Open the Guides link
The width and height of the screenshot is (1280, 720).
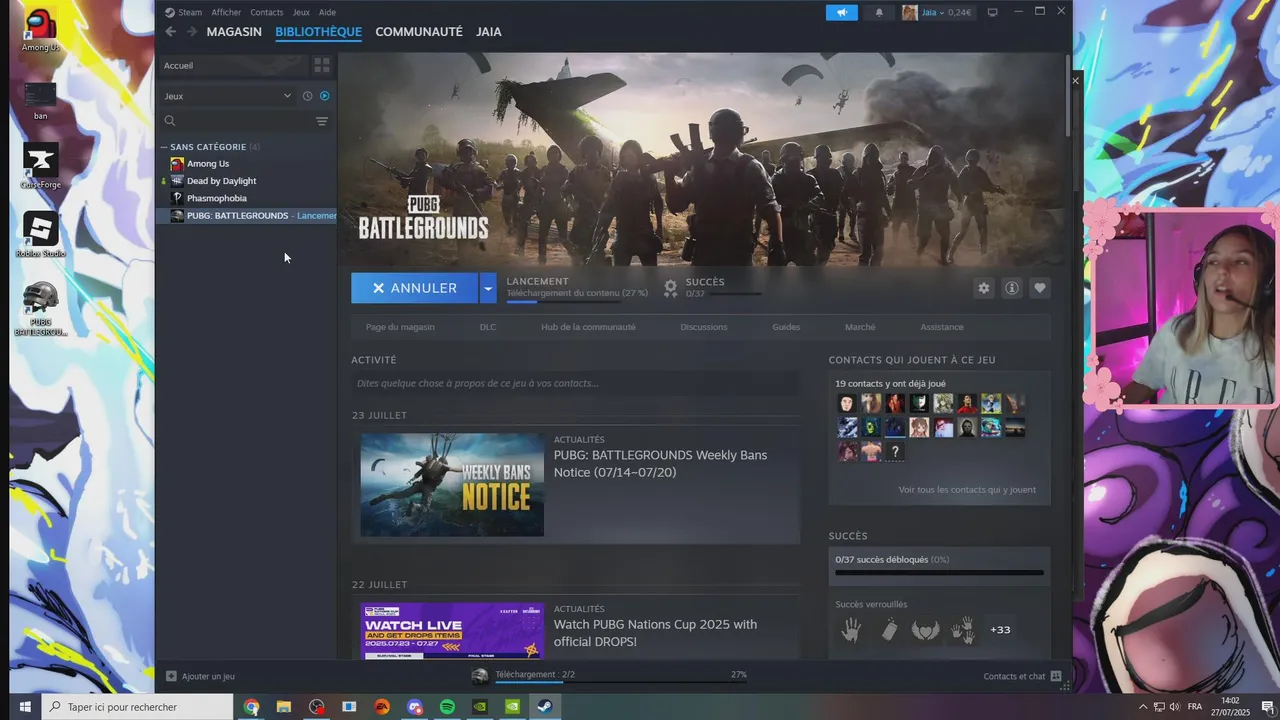pyautogui.click(x=786, y=327)
